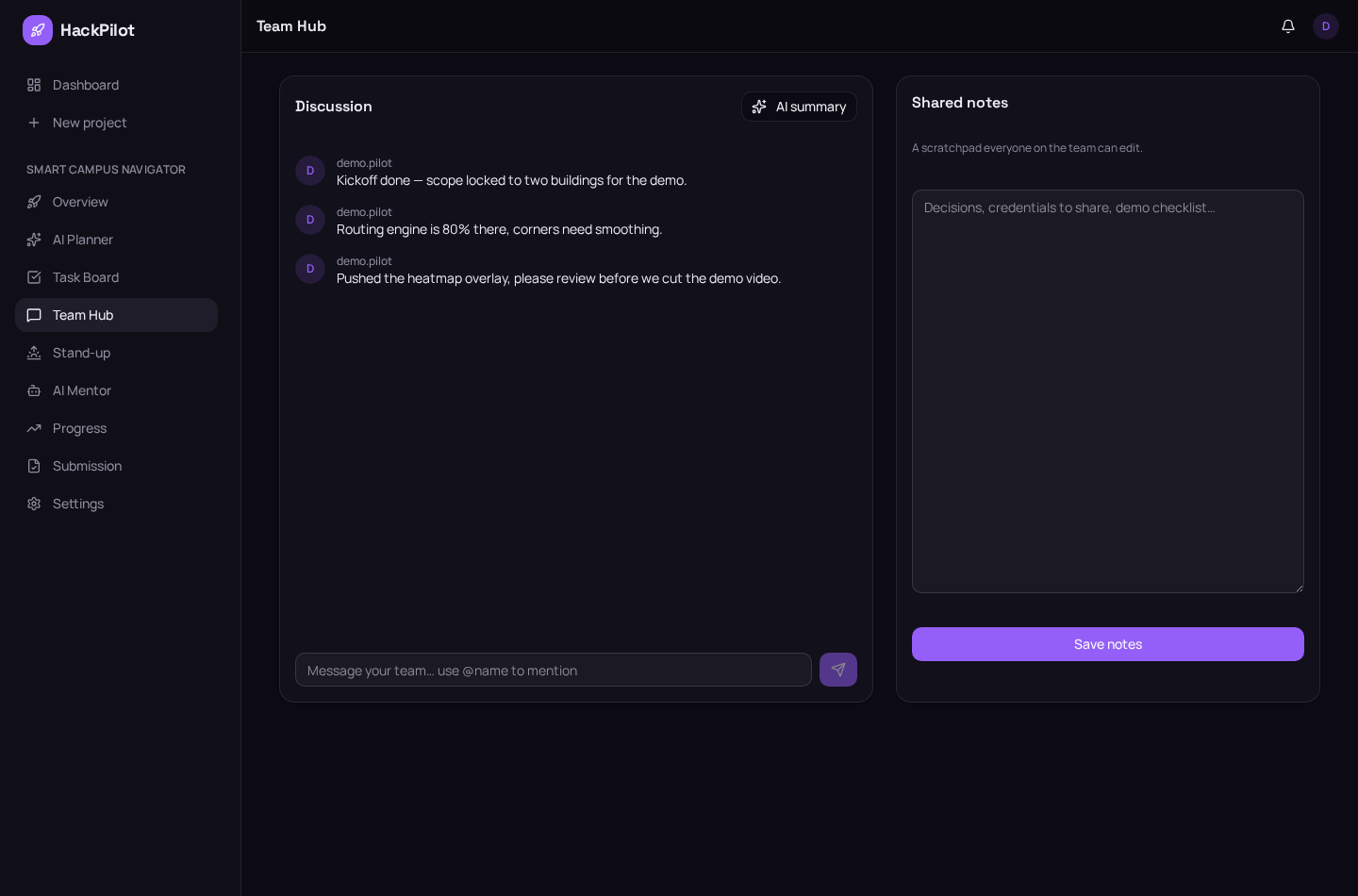Click the Settings gear icon
The width and height of the screenshot is (1358, 896).
34,504
